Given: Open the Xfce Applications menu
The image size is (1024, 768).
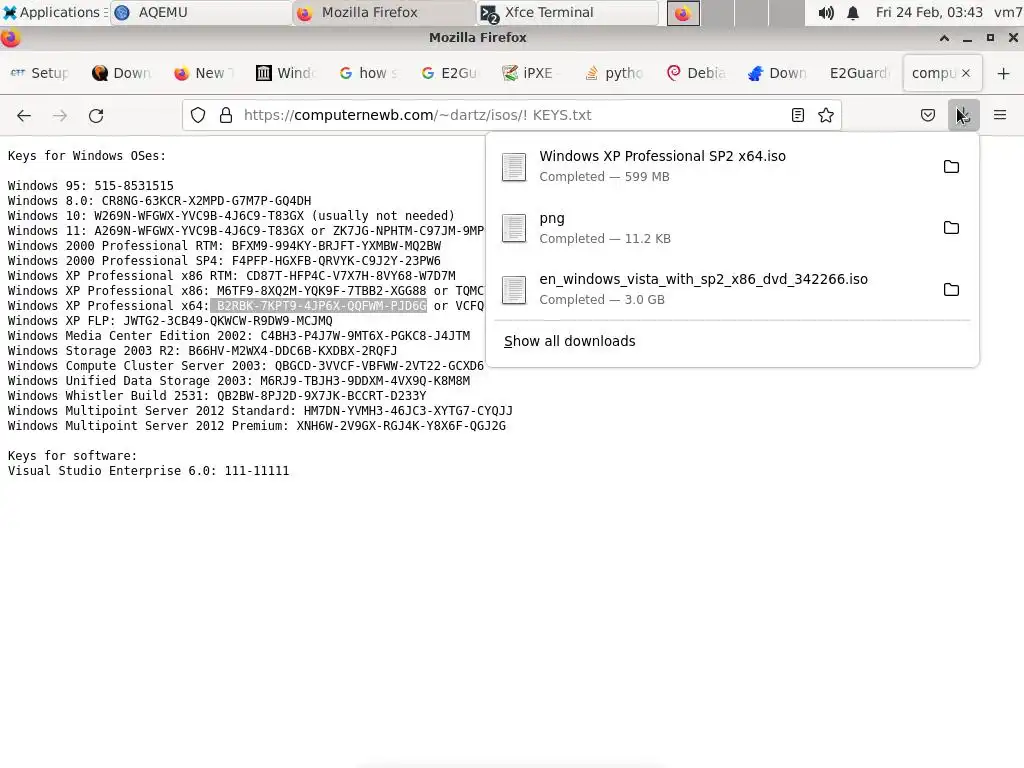Looking at the screenshot, I should click(x=55, y=12).
